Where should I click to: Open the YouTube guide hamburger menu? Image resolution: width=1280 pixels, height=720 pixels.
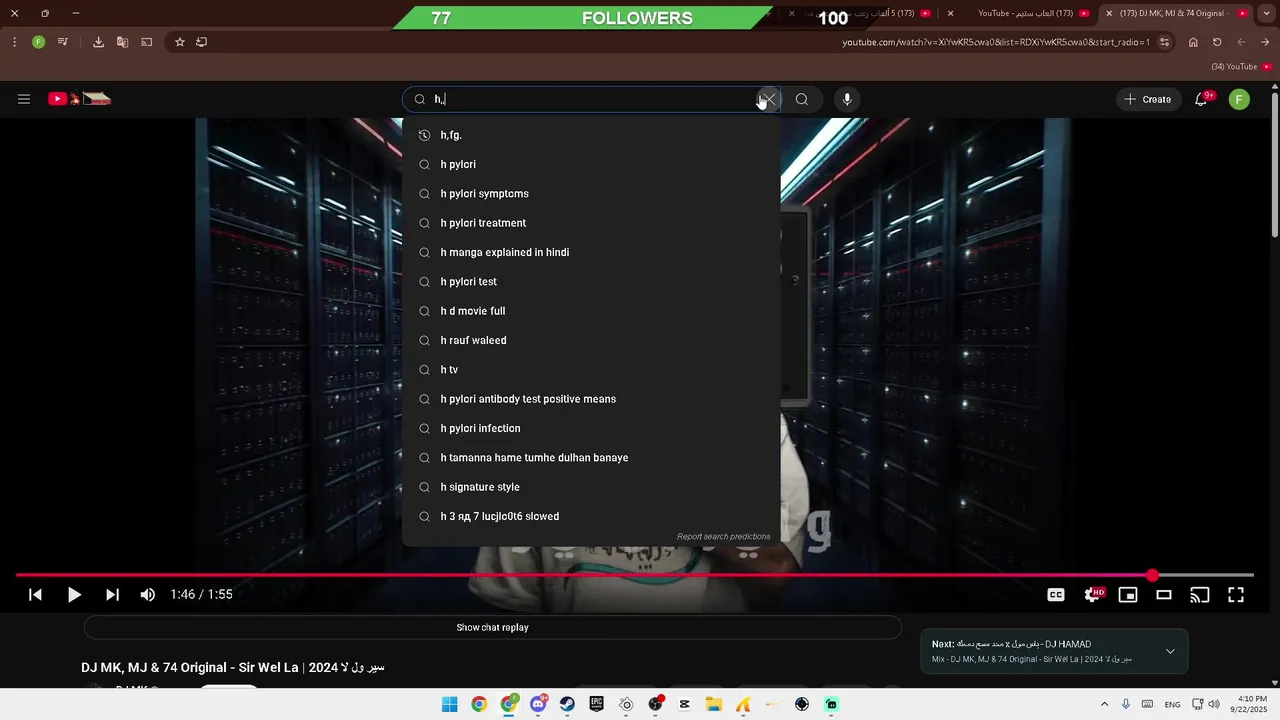pyautogui.click(x=24, y=99)
